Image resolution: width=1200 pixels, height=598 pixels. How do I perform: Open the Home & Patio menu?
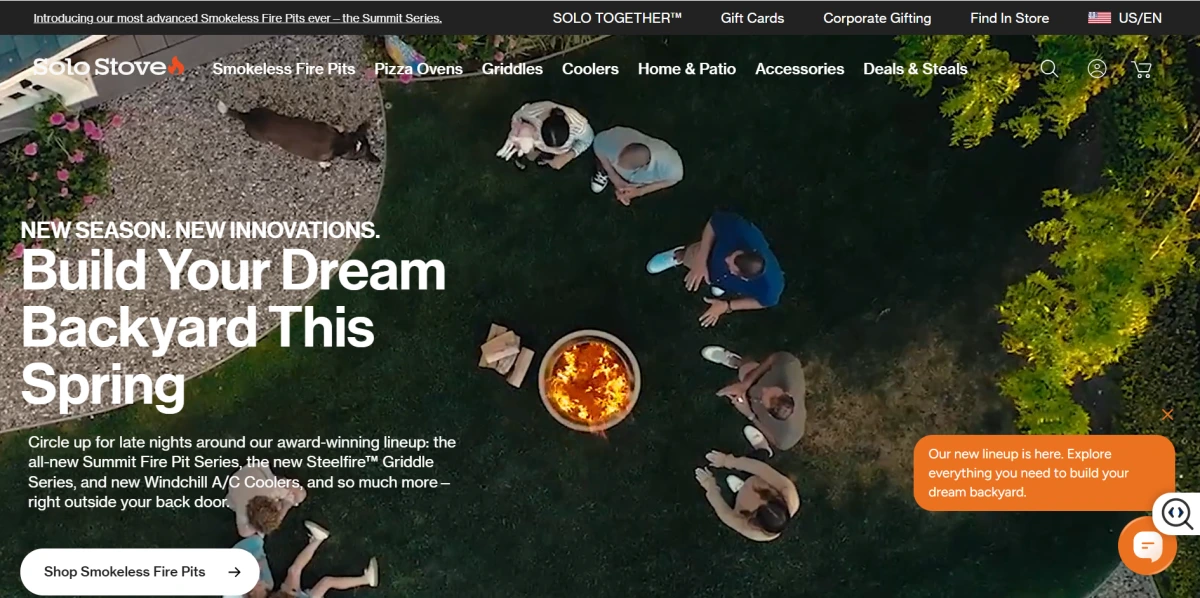tap(687, 69)
